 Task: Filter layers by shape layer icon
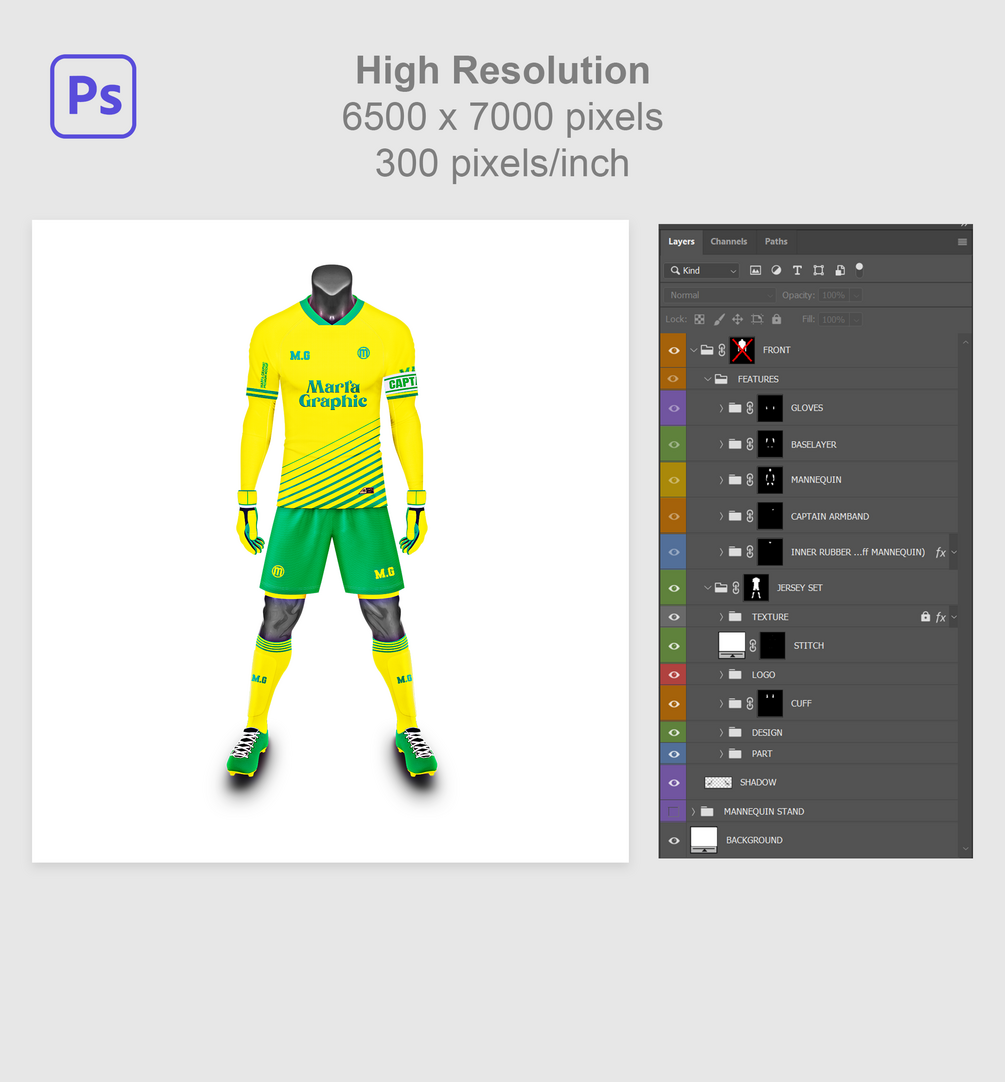pos(819,270)
